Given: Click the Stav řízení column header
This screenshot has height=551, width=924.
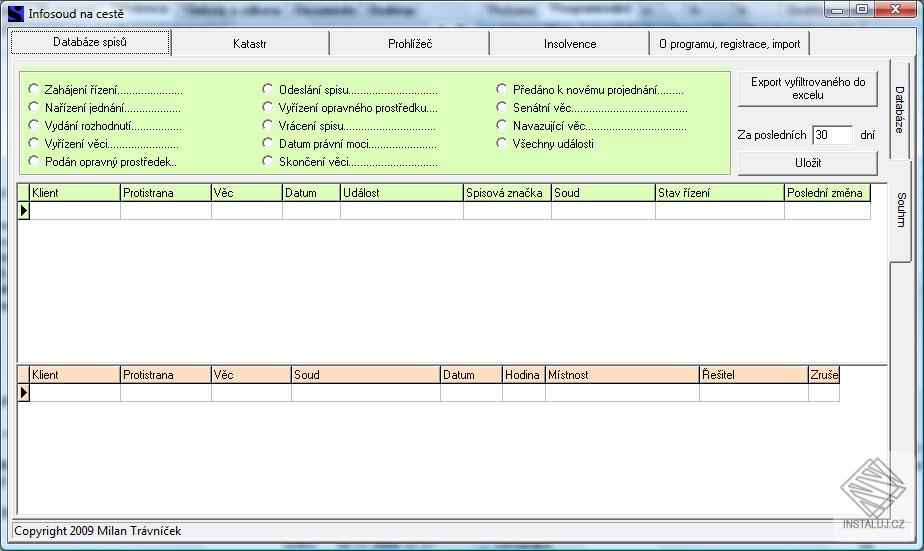Looking at the screenshot, I should tap(720, 193).
